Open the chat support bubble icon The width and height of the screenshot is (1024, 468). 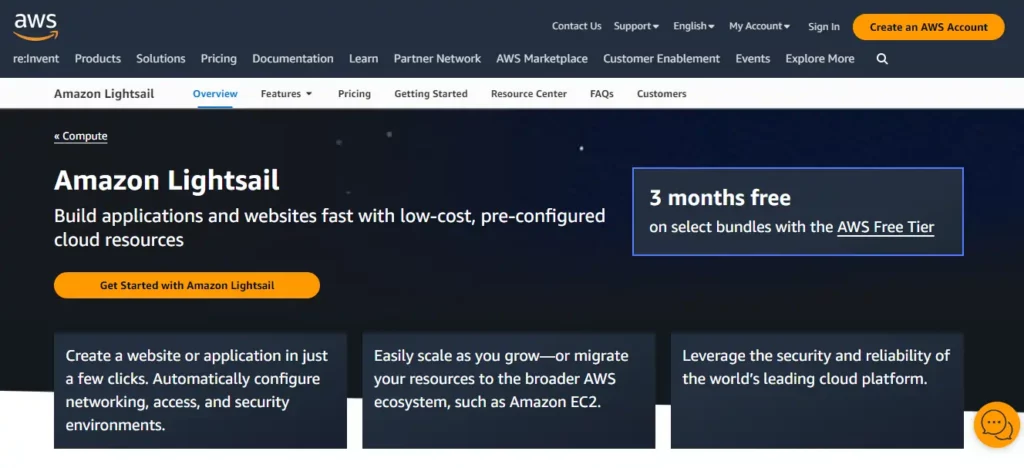coord(996,424)
